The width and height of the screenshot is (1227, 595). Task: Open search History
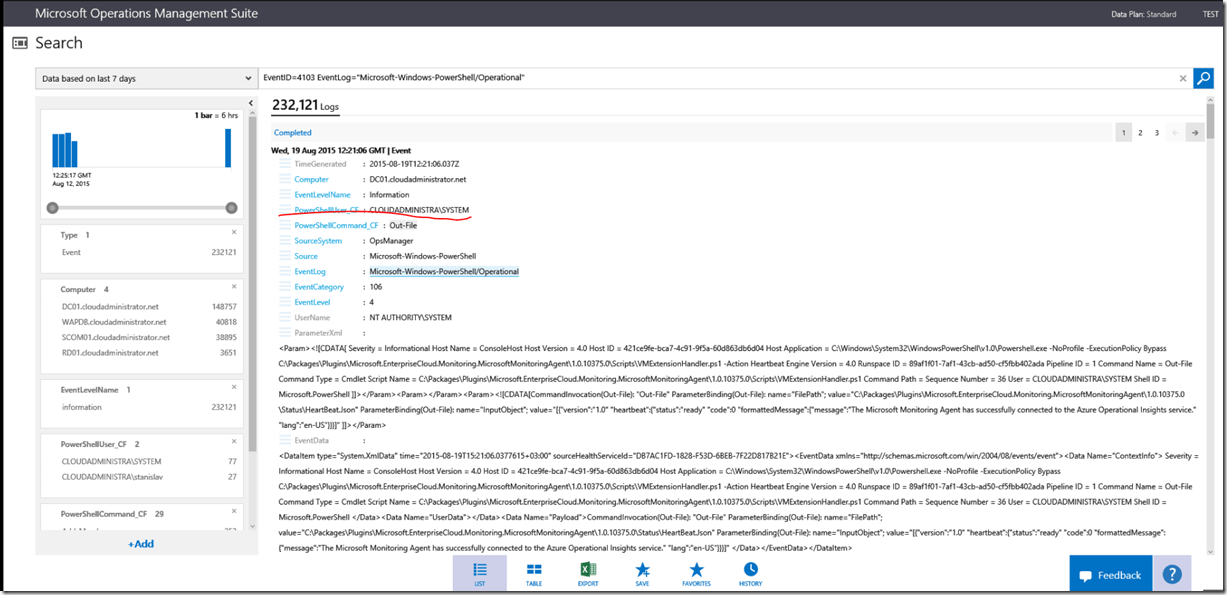(x=750, y=573)
